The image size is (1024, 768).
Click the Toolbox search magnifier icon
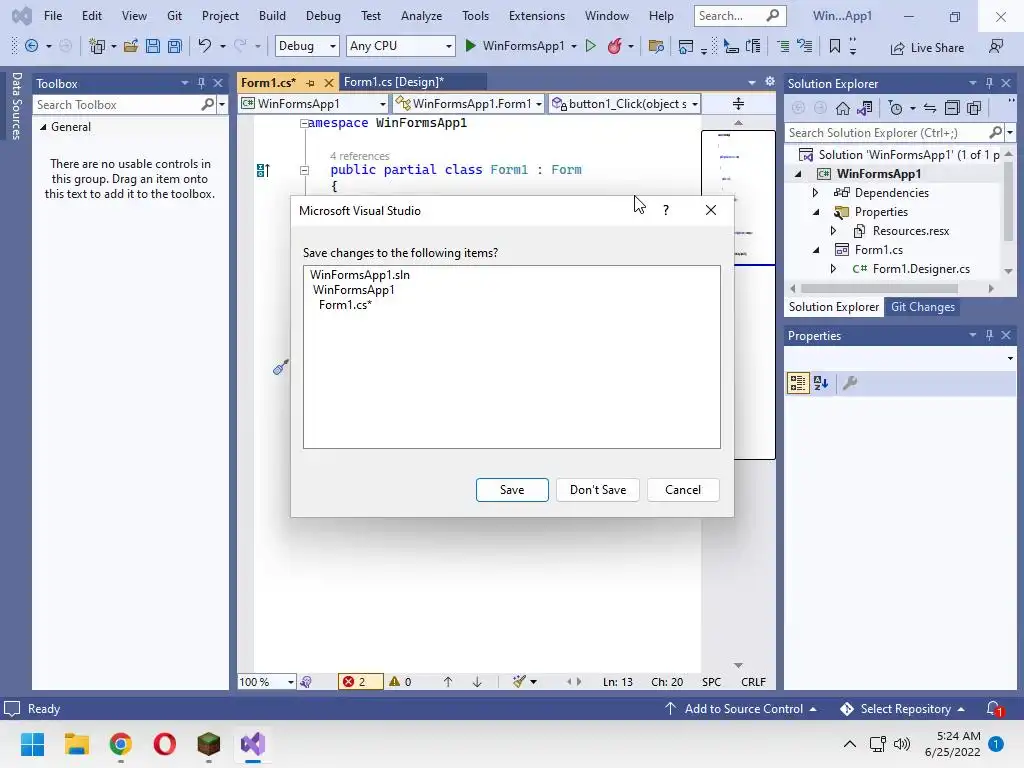point(208,104)
